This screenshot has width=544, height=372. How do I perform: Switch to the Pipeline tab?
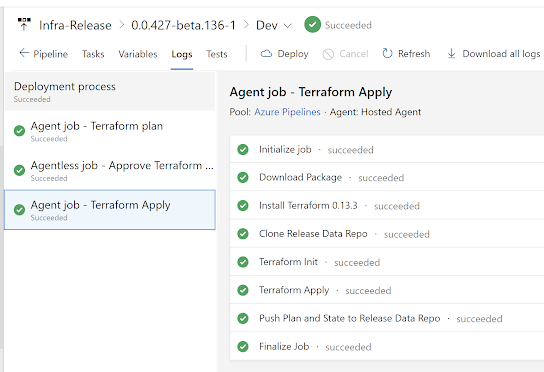(50, 54)
